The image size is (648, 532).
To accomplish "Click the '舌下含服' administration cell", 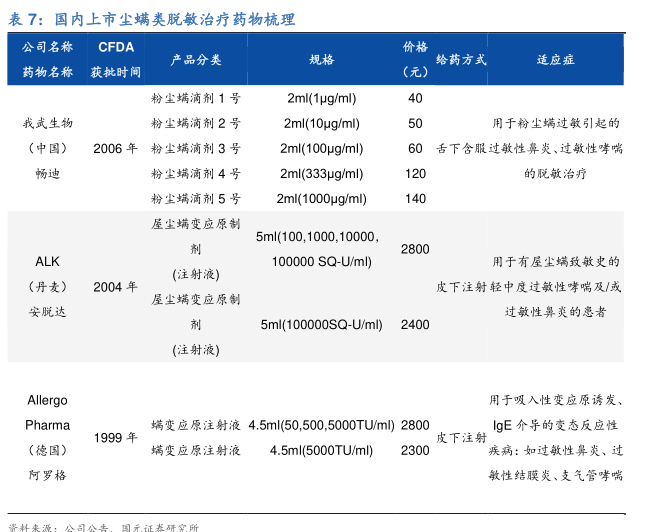I will click(x=460, y=148).
